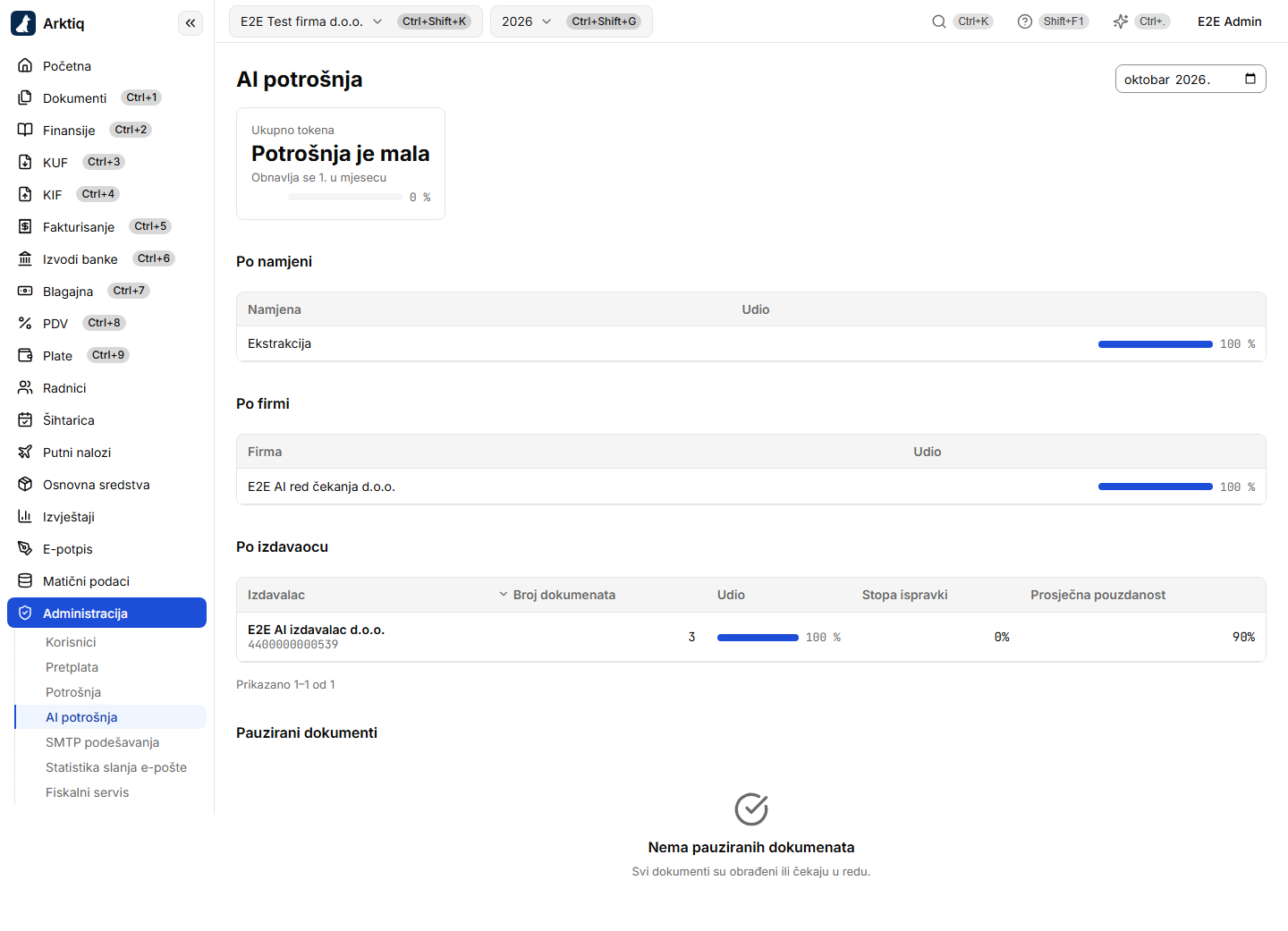This screenshot has height=931, width=1288.
Task: Click the Arktiq logo icon
Action: [x=23, y=23]
